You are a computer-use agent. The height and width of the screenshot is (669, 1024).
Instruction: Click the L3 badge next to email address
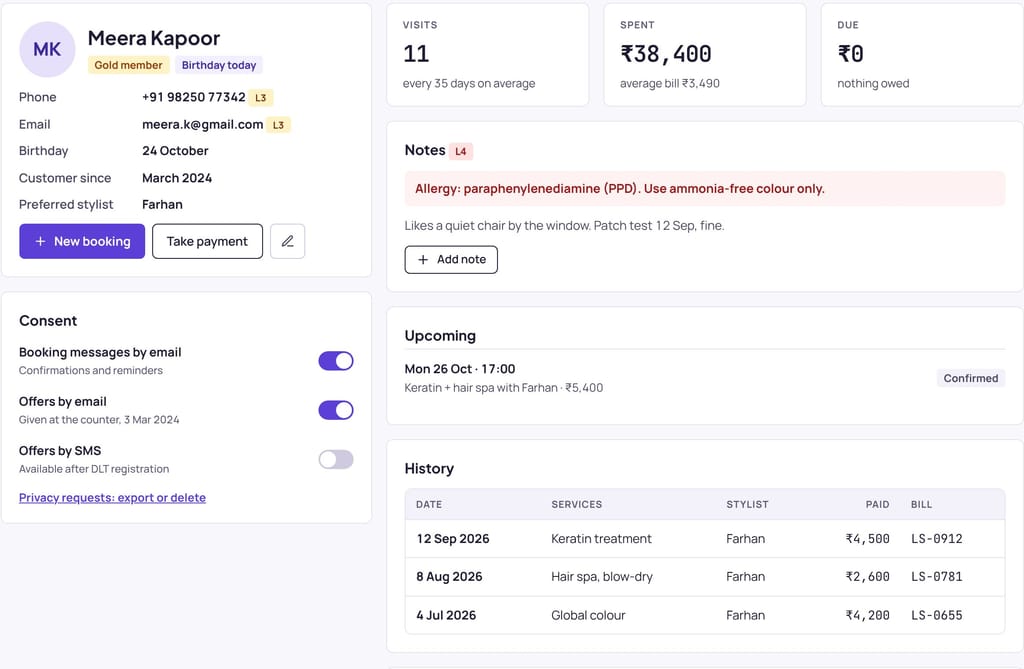tap(278, 125)
